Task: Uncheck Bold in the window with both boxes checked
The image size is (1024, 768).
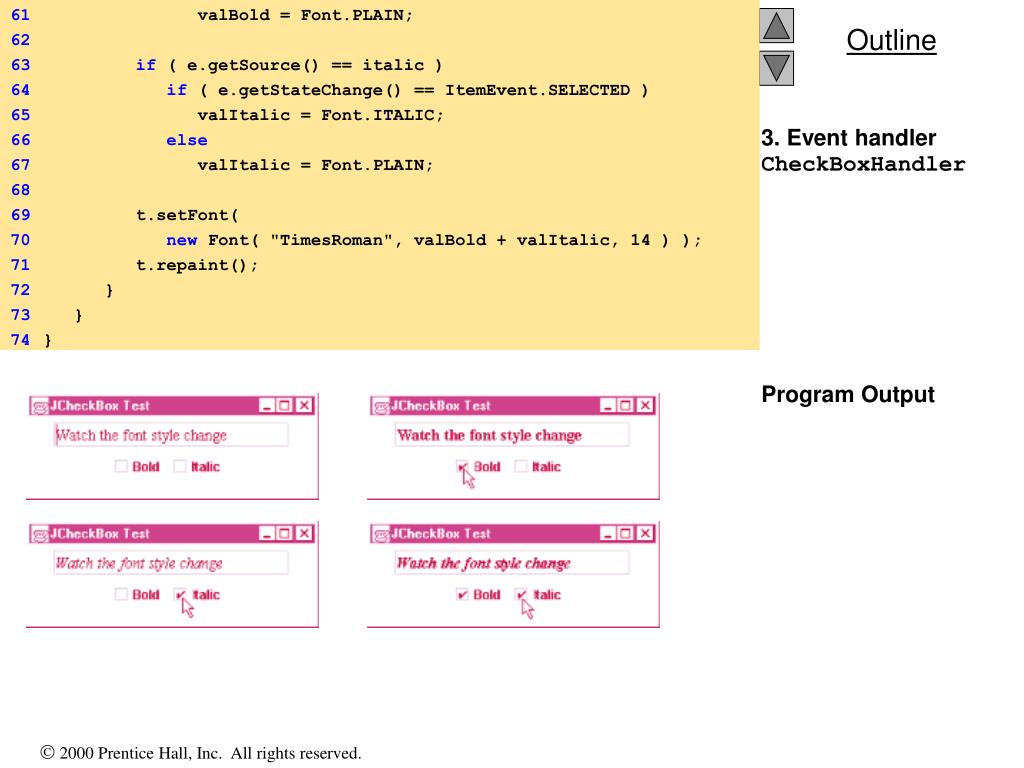Action: [462, 594]
